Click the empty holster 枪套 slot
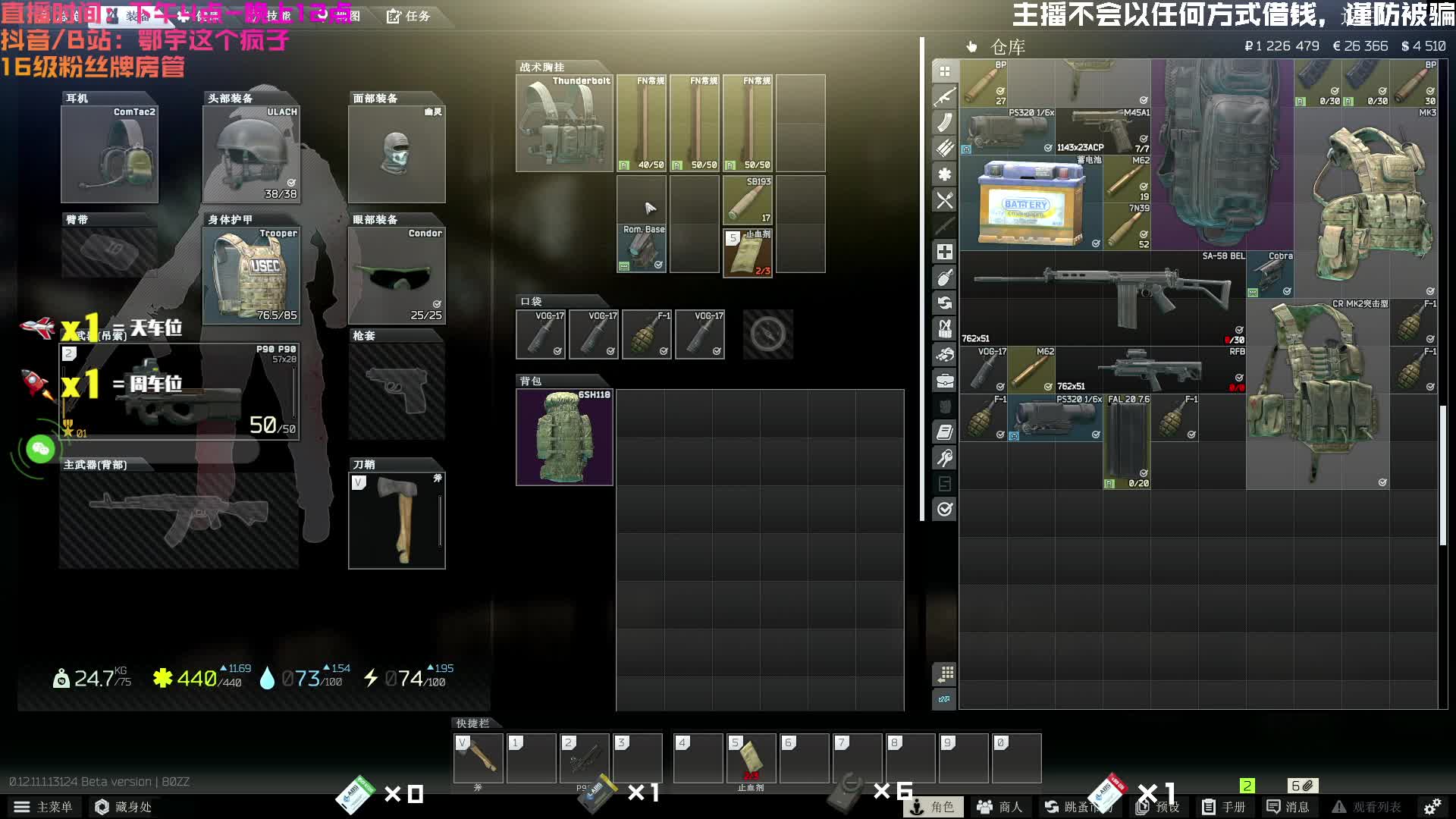Screen dimensions: 1456x819 [397, 391]
